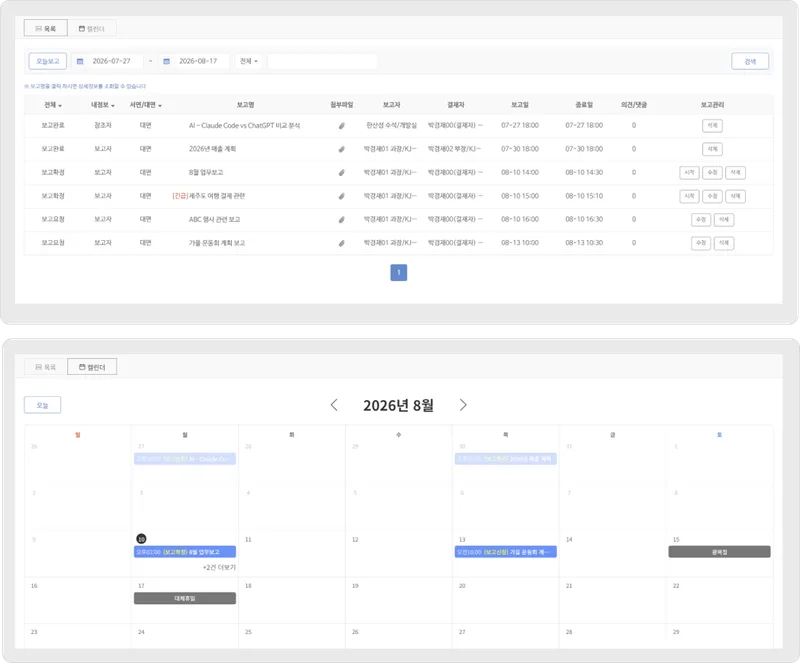Viewport: 800px width, 663px height.
Task: Open the 8월 업무보고 event on calendar
Action: click(185, 552)
